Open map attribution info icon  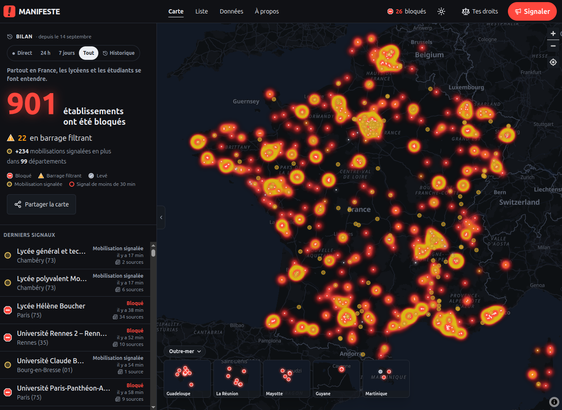pos(554,401)
